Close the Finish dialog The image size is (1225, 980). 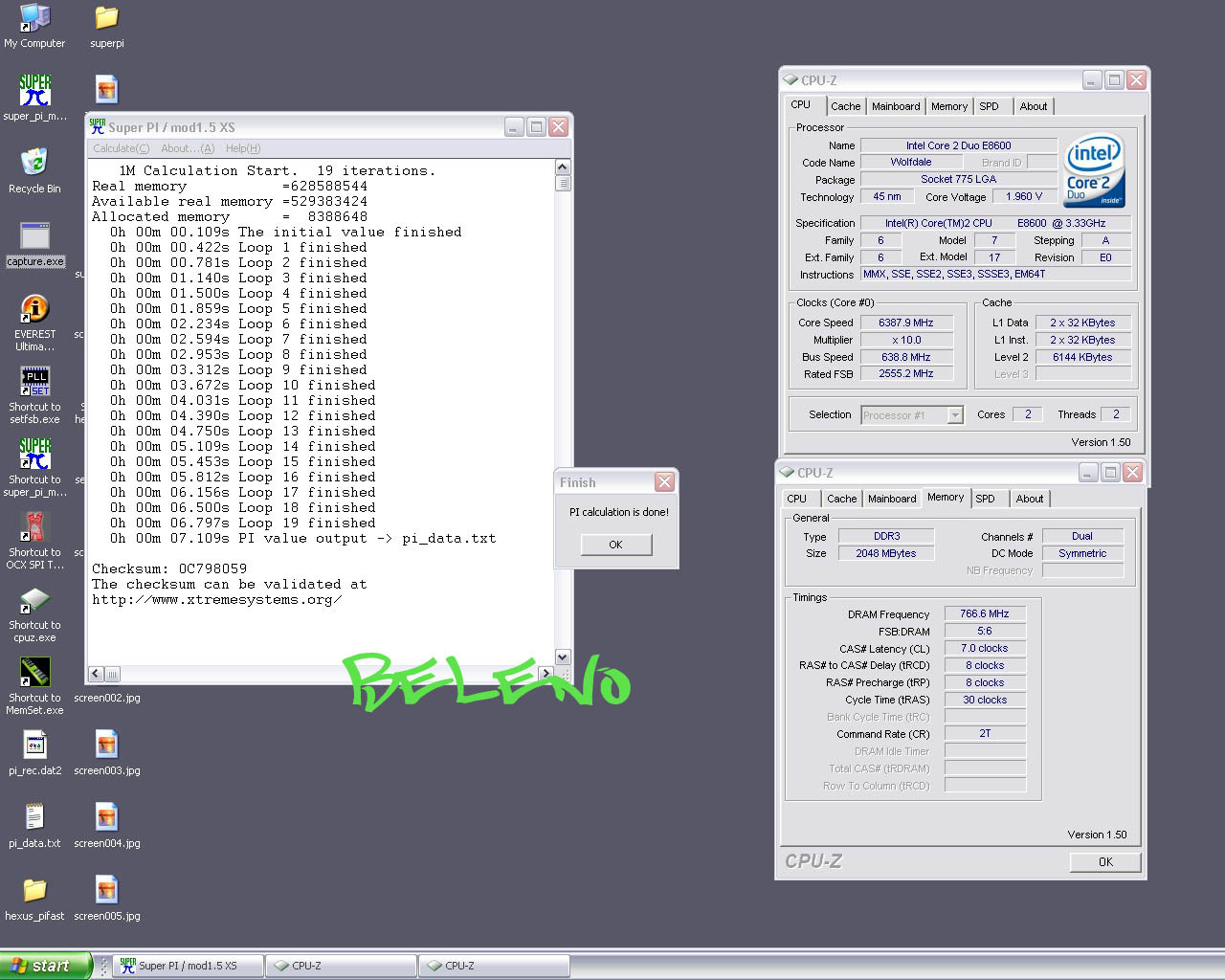pos(664,481)
